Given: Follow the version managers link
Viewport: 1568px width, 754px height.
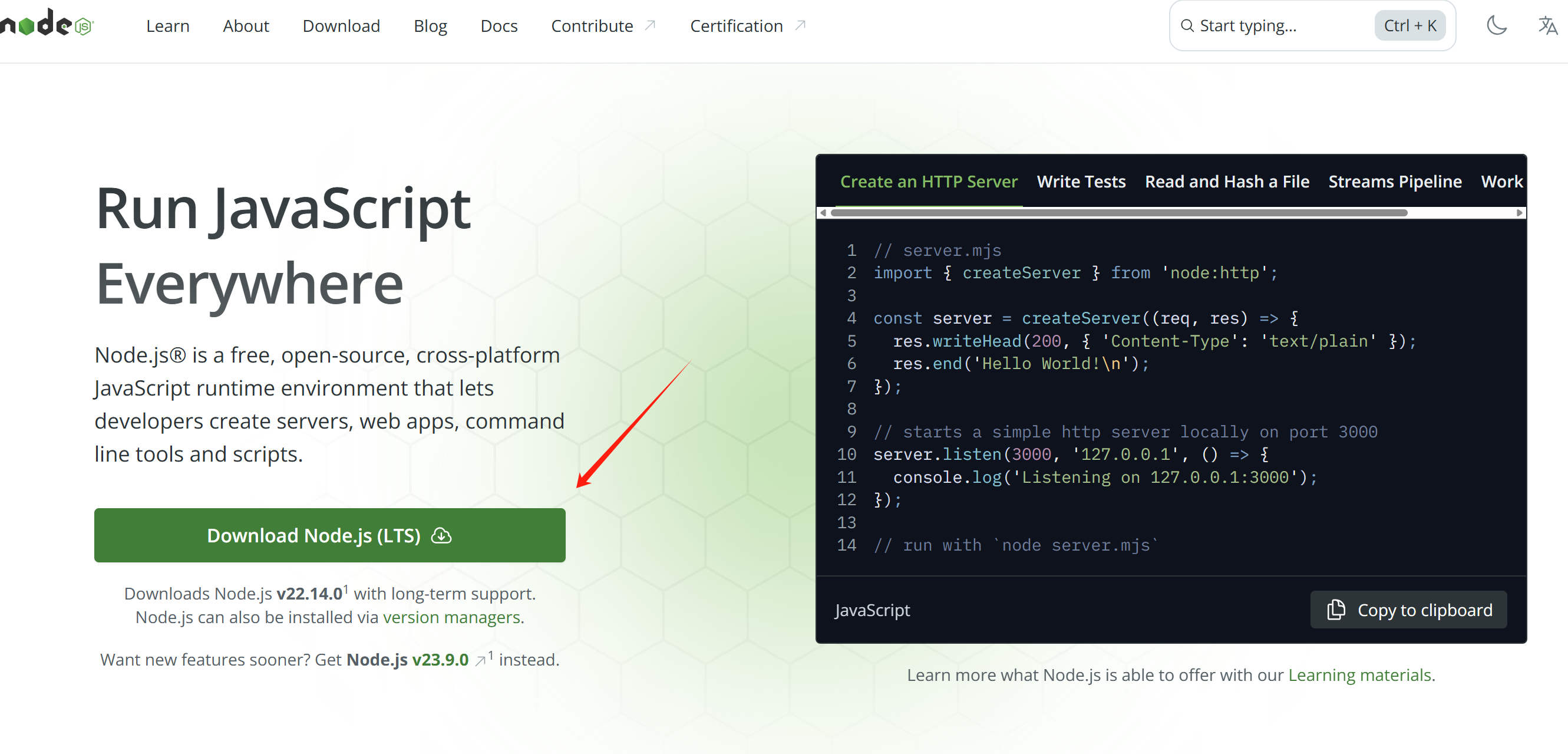Looking at the screenshot, I should pos(451,617).
